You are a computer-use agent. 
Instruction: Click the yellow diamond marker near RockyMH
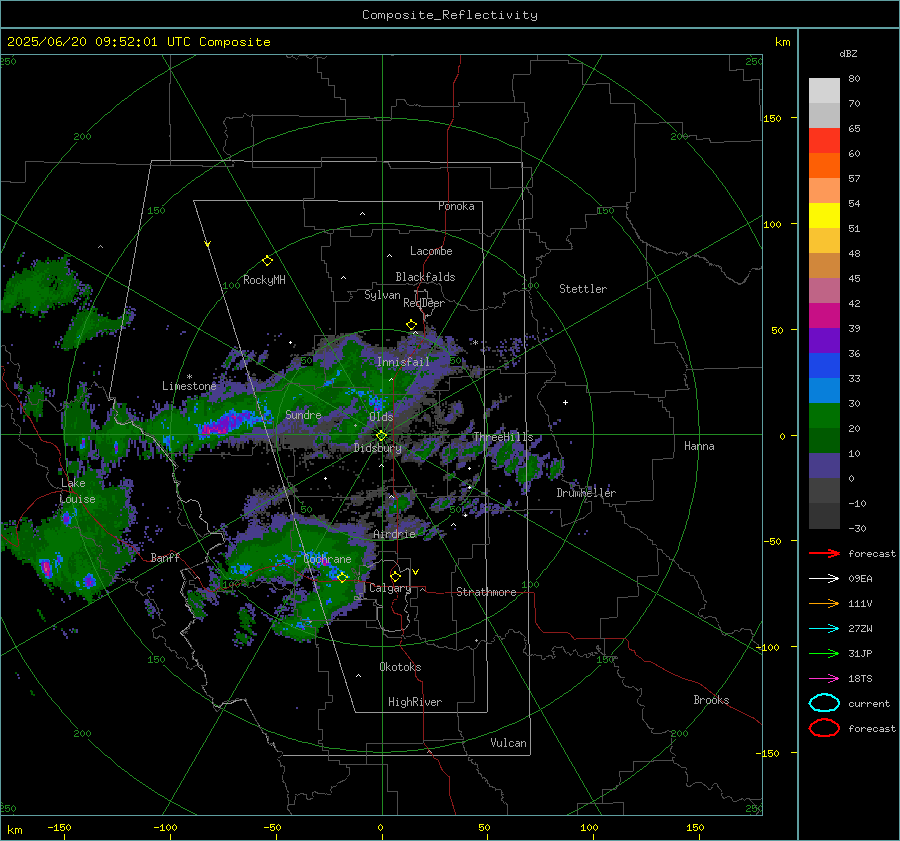(x=267, y=261)
